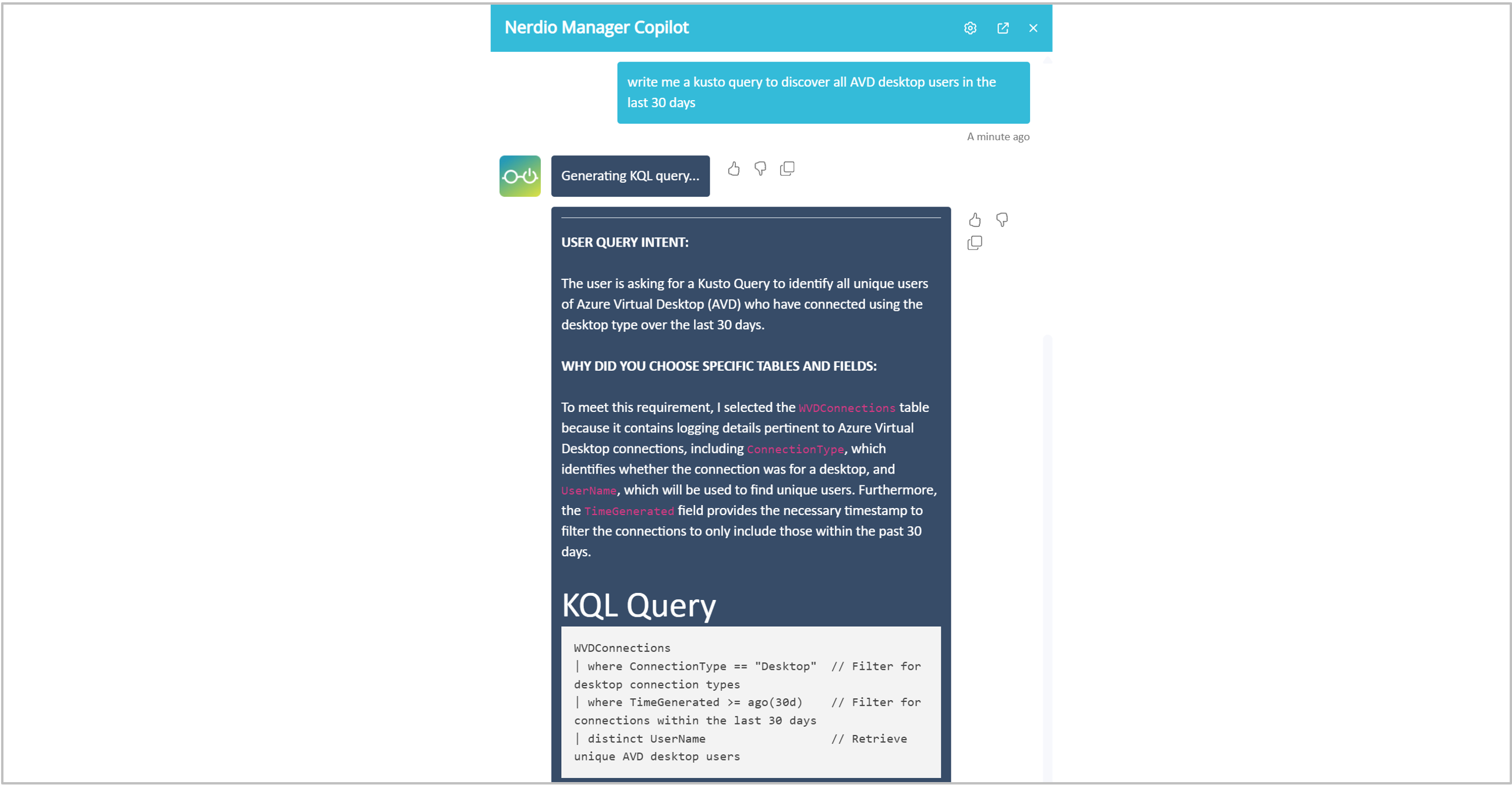Click the user's kusto query message bubble

[823, 93]
